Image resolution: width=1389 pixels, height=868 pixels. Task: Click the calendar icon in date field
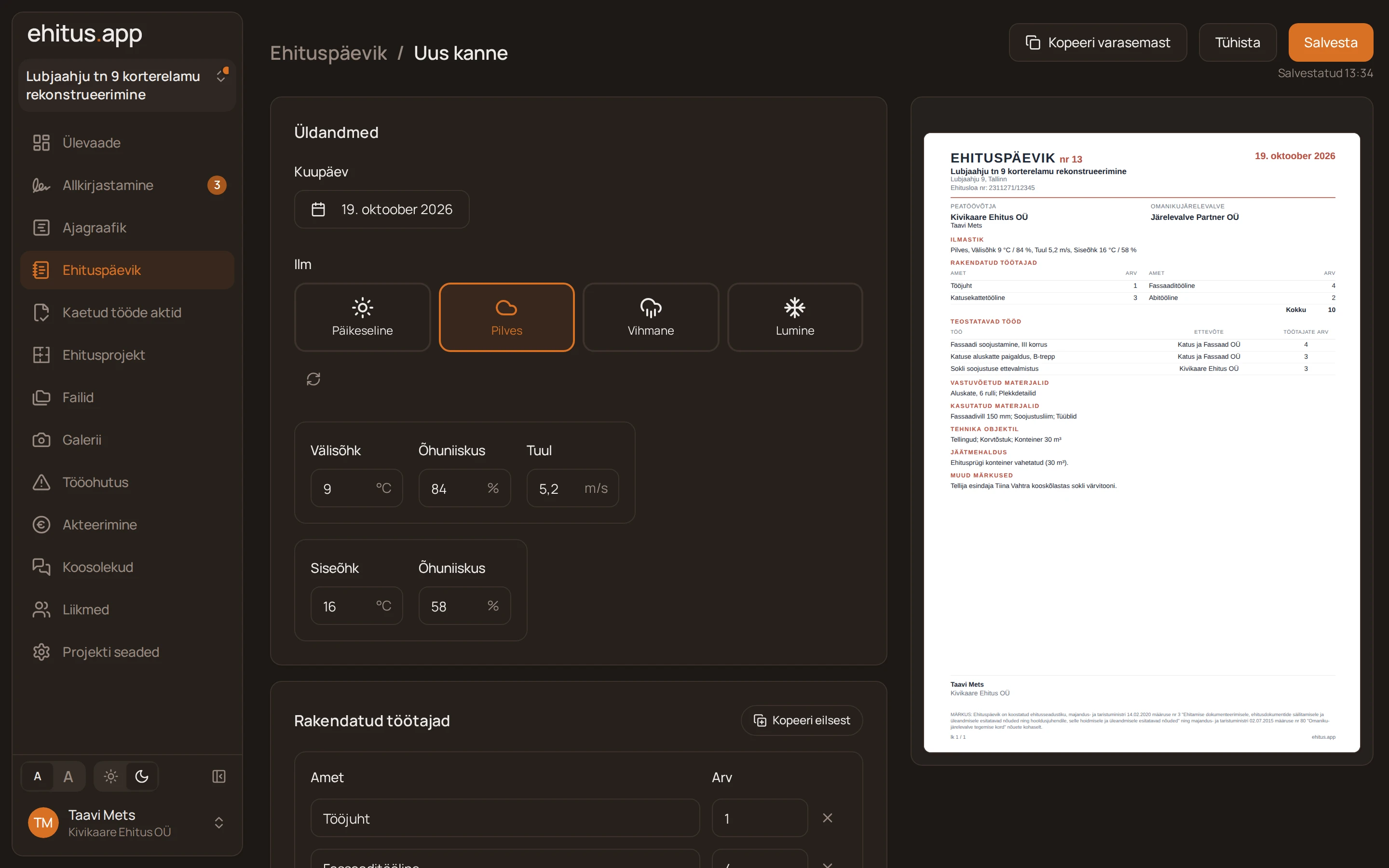tap(318, 210)
